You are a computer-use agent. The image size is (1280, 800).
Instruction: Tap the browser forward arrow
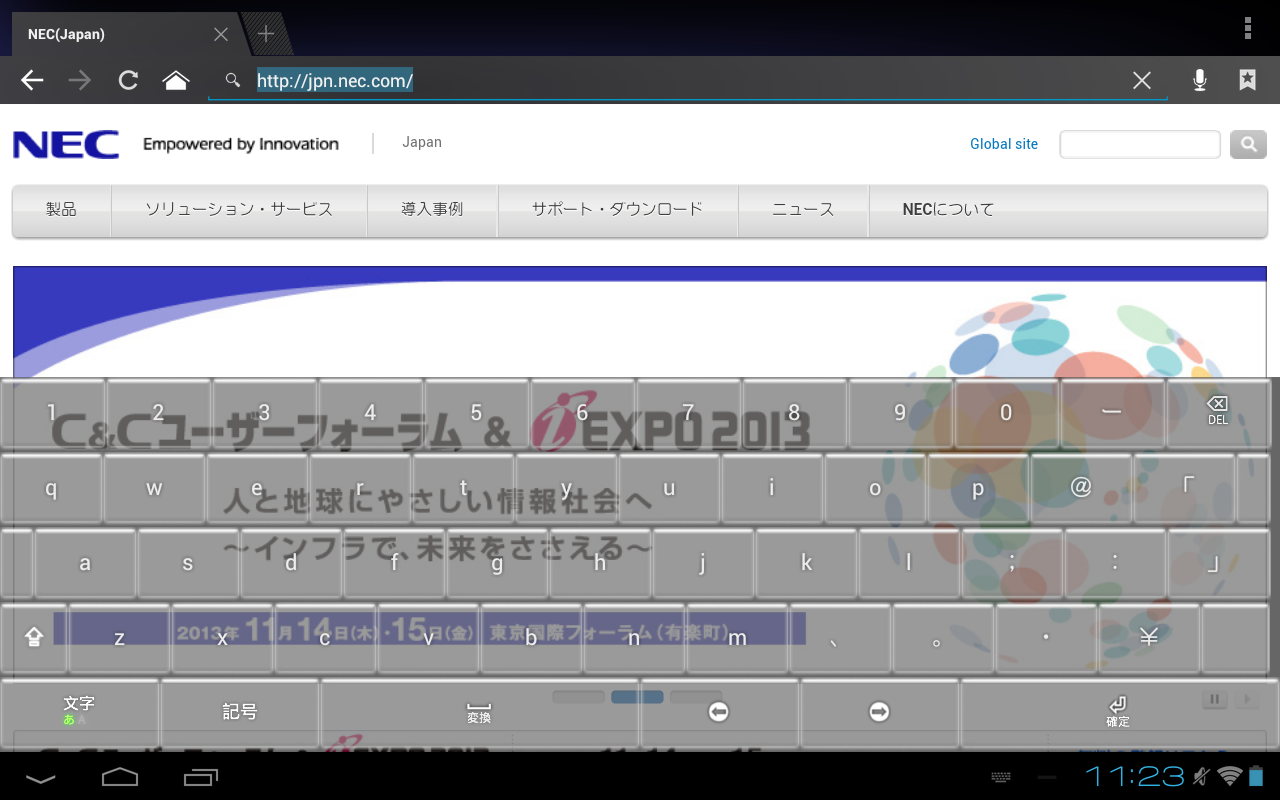(80, 81)
